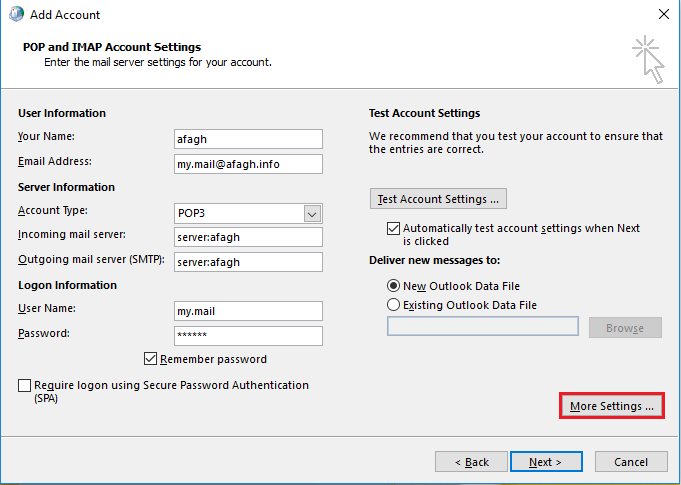Cancel the account setup
This screenshot has width=681, height=485.
click(631, 462)
